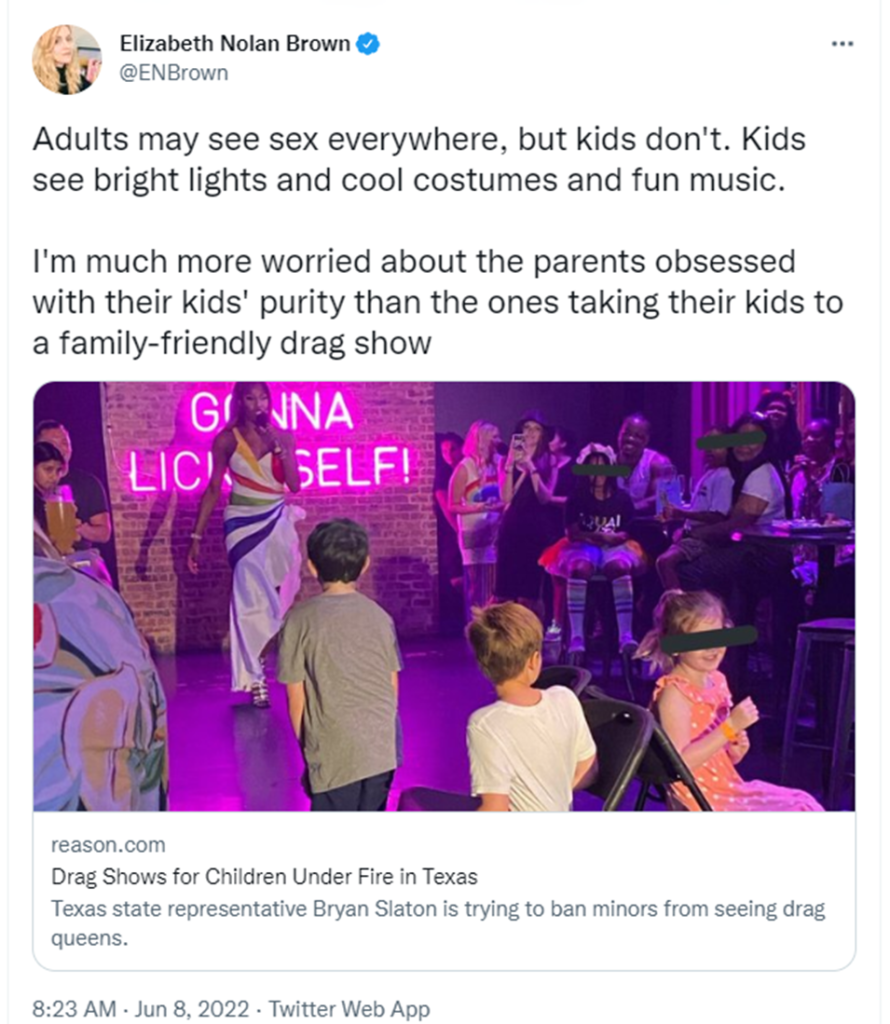This screenshot has height=1024, width=890.
Task: Click the 8:23 AM timestamp
Action: (73, 1009)
